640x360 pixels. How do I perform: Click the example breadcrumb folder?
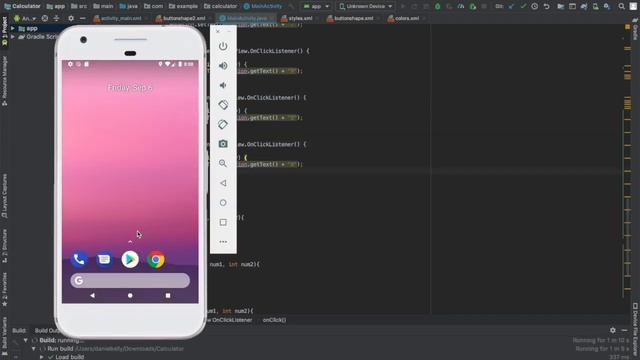click(183, 6)
